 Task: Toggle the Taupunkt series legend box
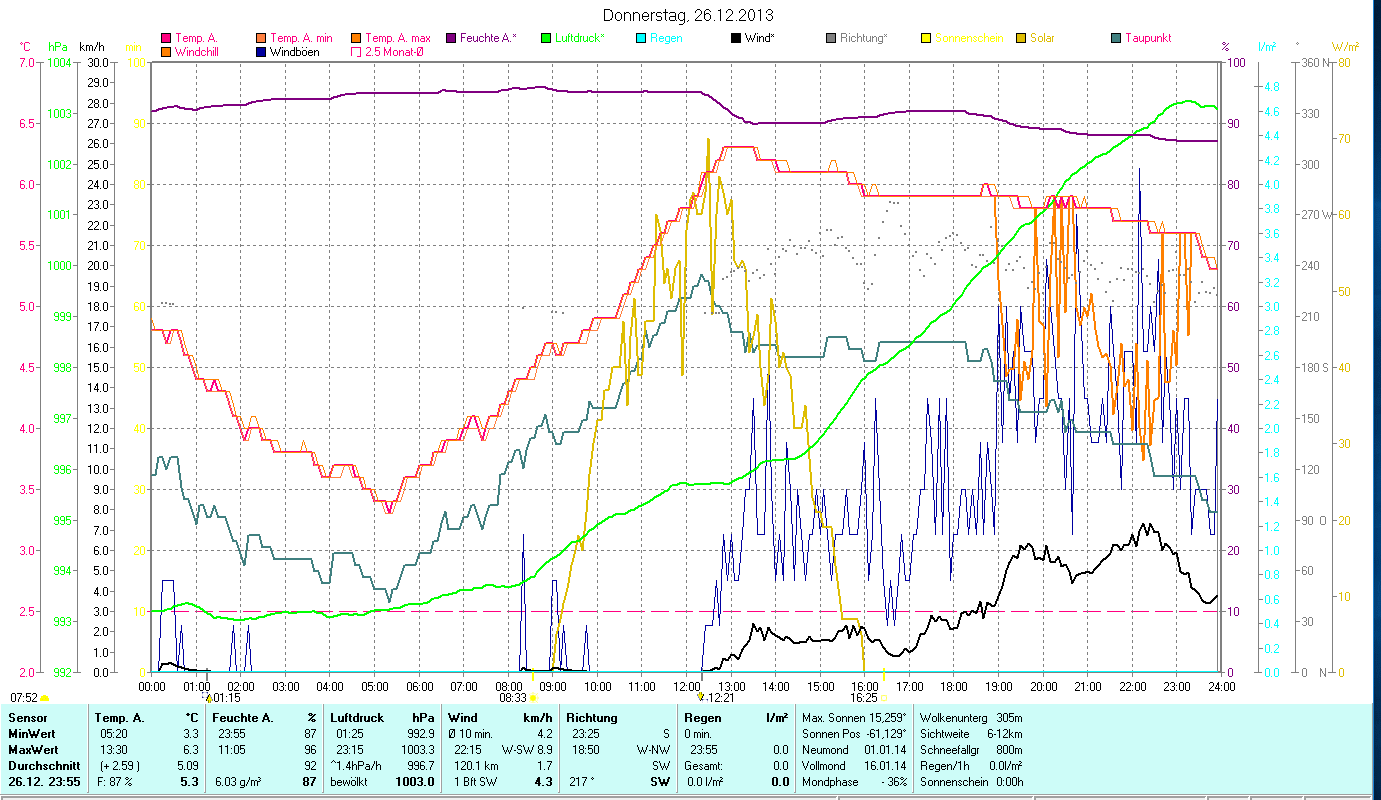point(1116,38)
